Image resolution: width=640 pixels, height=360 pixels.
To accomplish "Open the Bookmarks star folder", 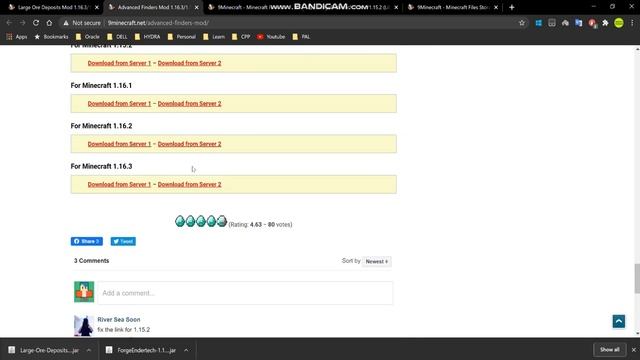I will pos(51,37).
